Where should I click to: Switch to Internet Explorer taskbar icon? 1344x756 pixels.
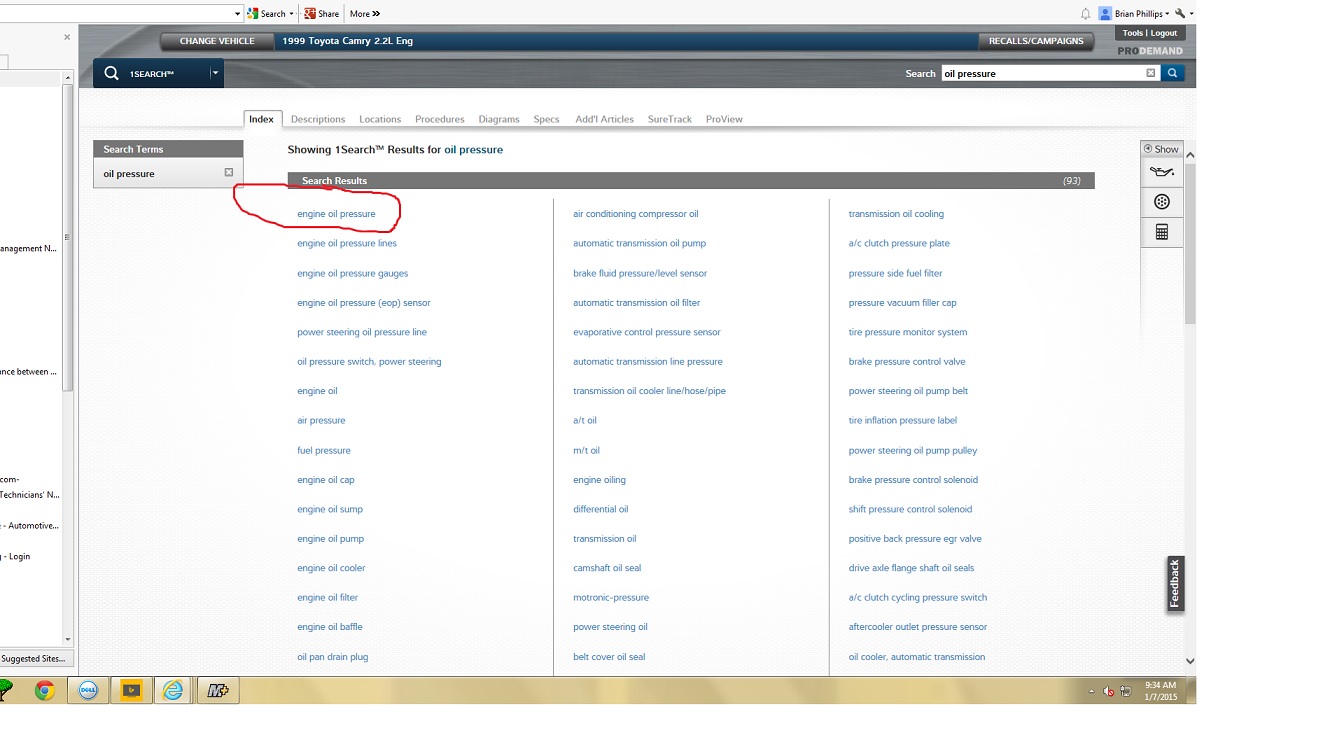(x=173, y=690)
